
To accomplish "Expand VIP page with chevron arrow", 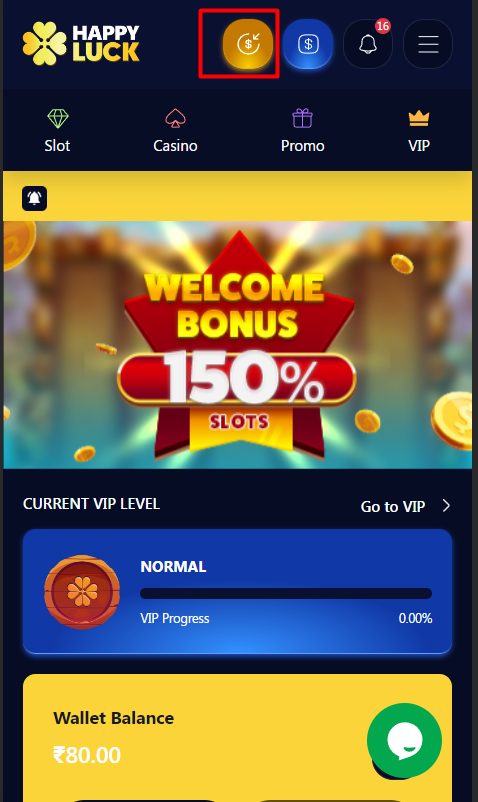I will (446, 506).
